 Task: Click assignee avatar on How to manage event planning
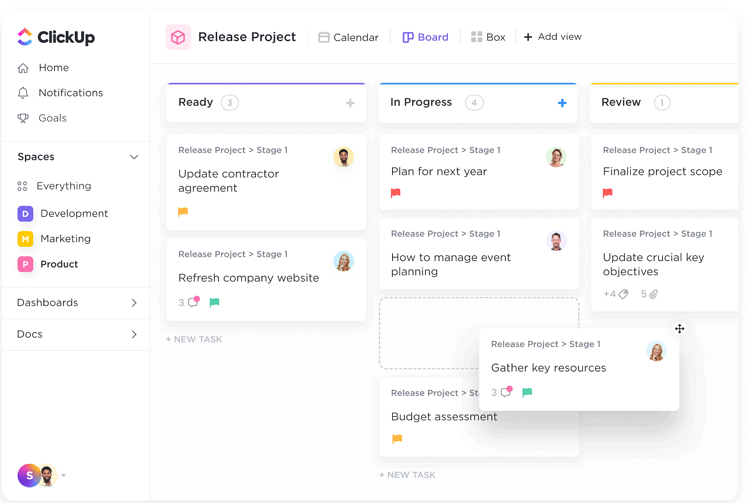click(x=556, y=241)
